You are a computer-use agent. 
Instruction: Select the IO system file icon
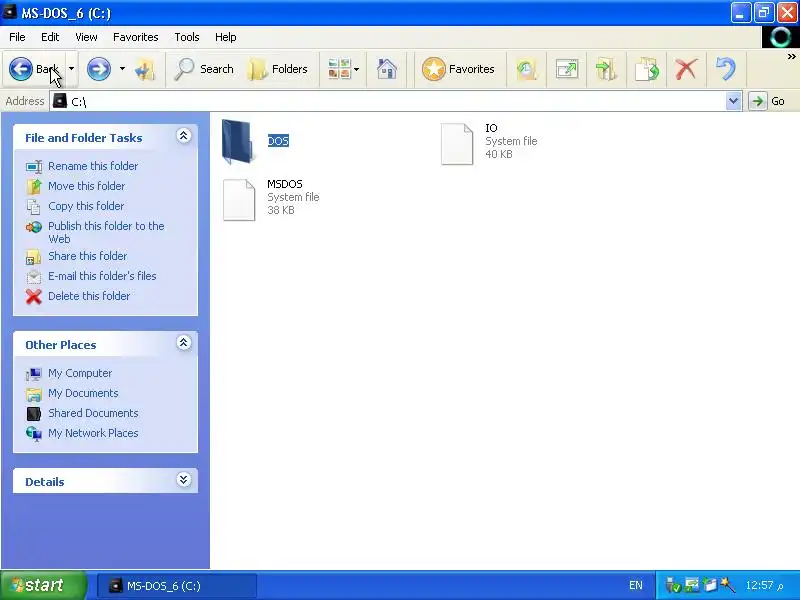[457, 144]
